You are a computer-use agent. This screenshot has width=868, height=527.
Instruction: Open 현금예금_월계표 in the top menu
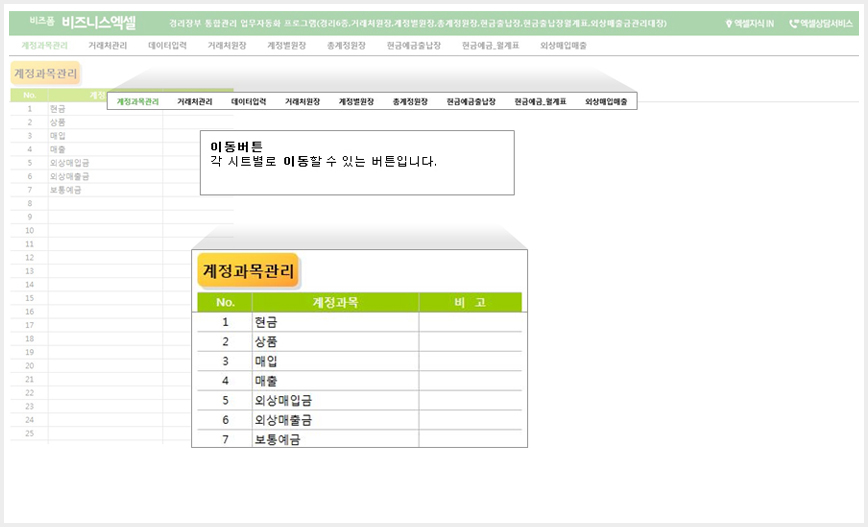(x=491, y=45)
